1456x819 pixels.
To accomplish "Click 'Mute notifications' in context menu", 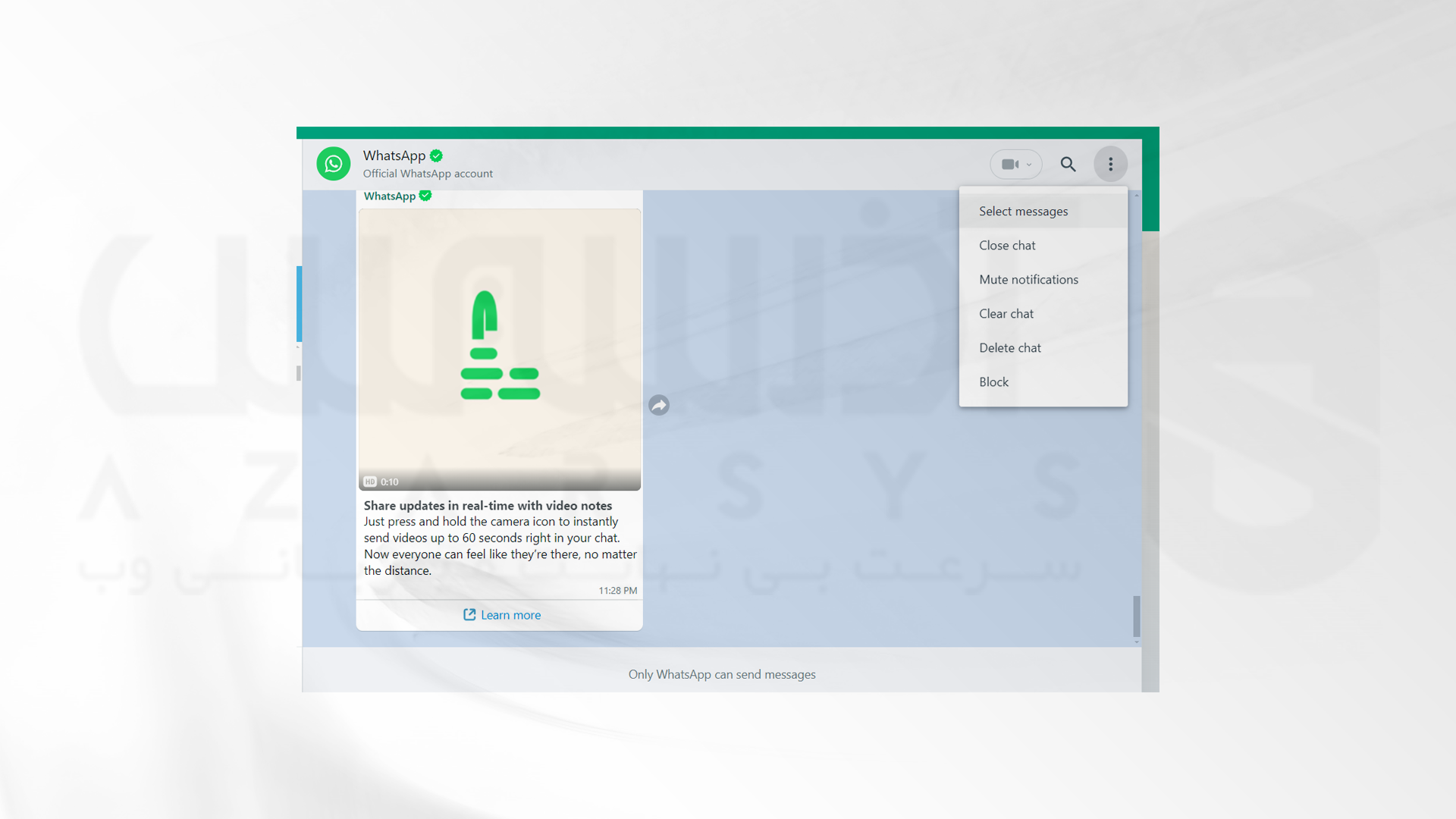I will click(1028, 279).
